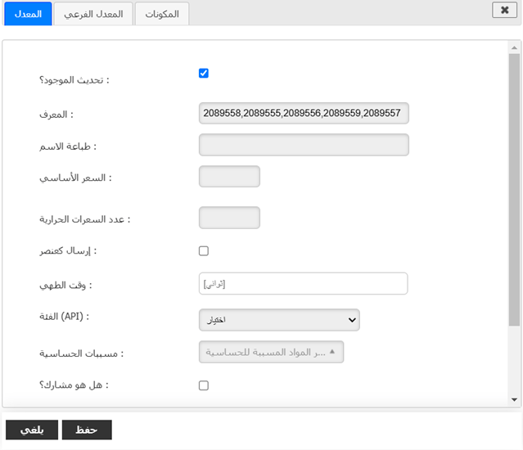Click the arrow in the allergens selector

click(x=332, y=352)
